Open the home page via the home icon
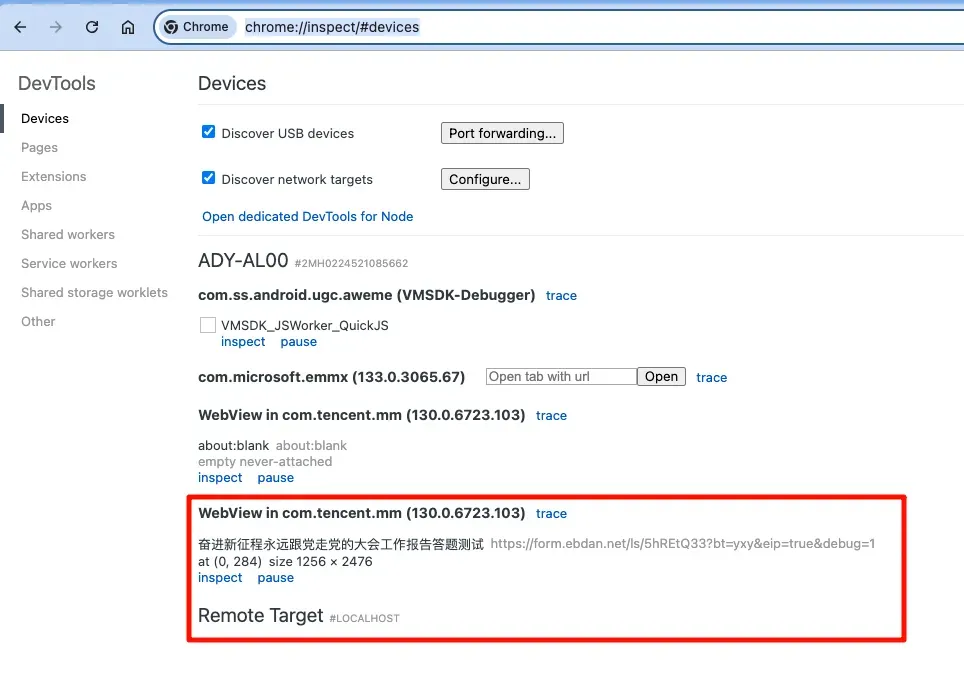 tap(127, 27)
